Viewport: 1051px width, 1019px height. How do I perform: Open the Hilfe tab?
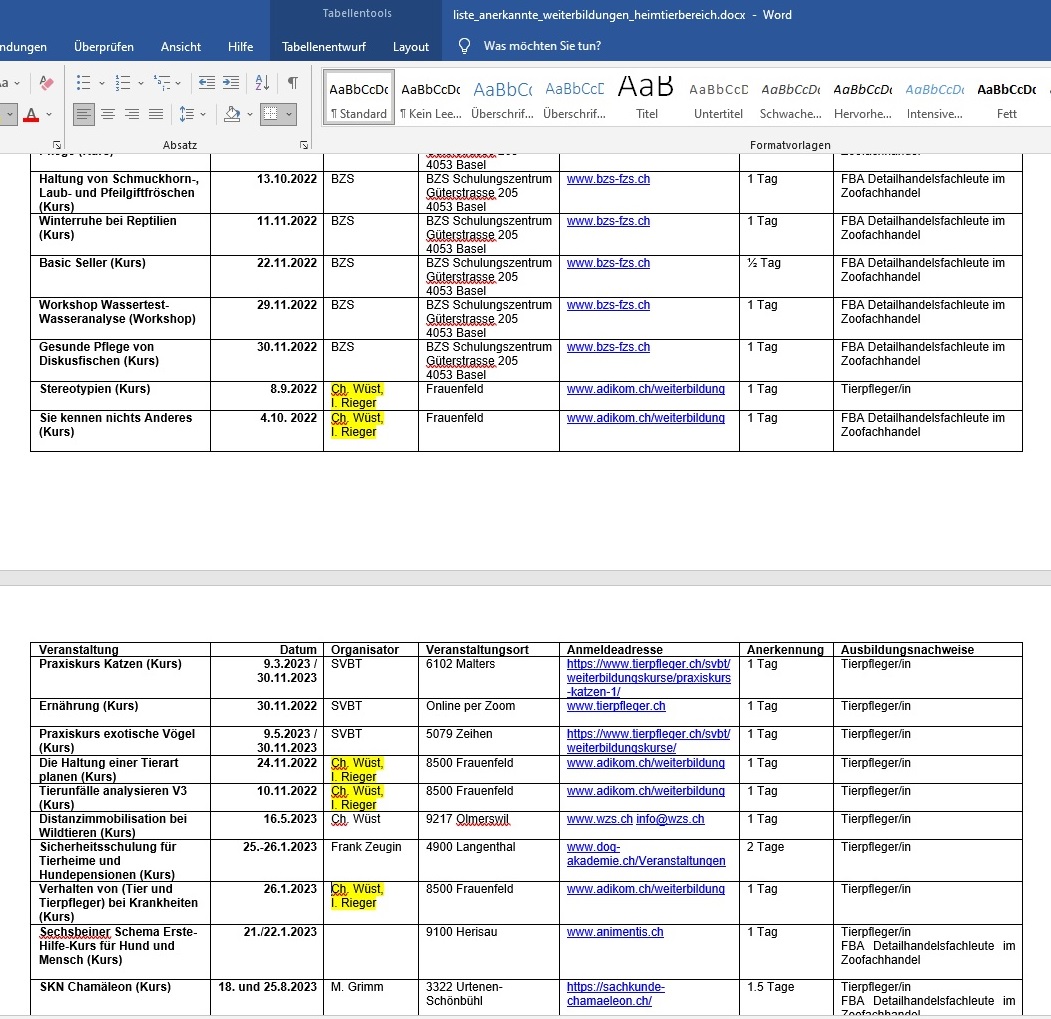pyautogui.click(x=241, y=46)
